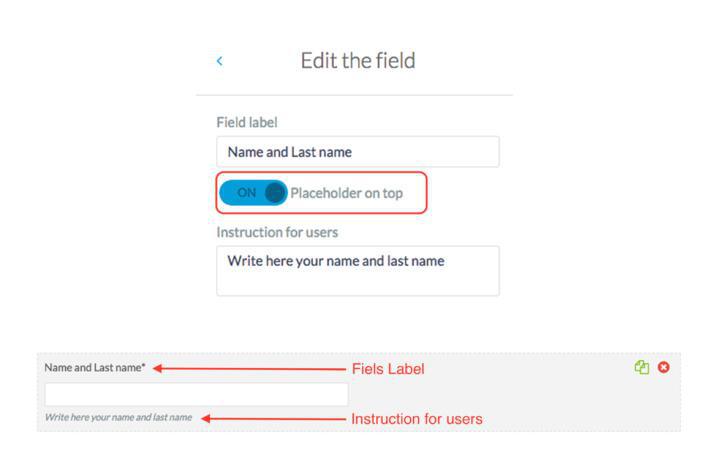This screenshot has width=715, height=467.
Task: Click the empty preview text box
Action: [x=196, y=394]
